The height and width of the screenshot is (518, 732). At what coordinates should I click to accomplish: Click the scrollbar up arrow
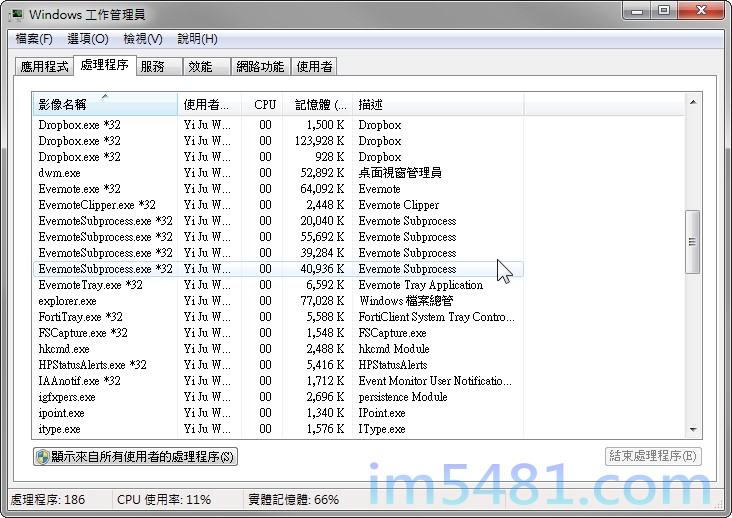point(693,102)
